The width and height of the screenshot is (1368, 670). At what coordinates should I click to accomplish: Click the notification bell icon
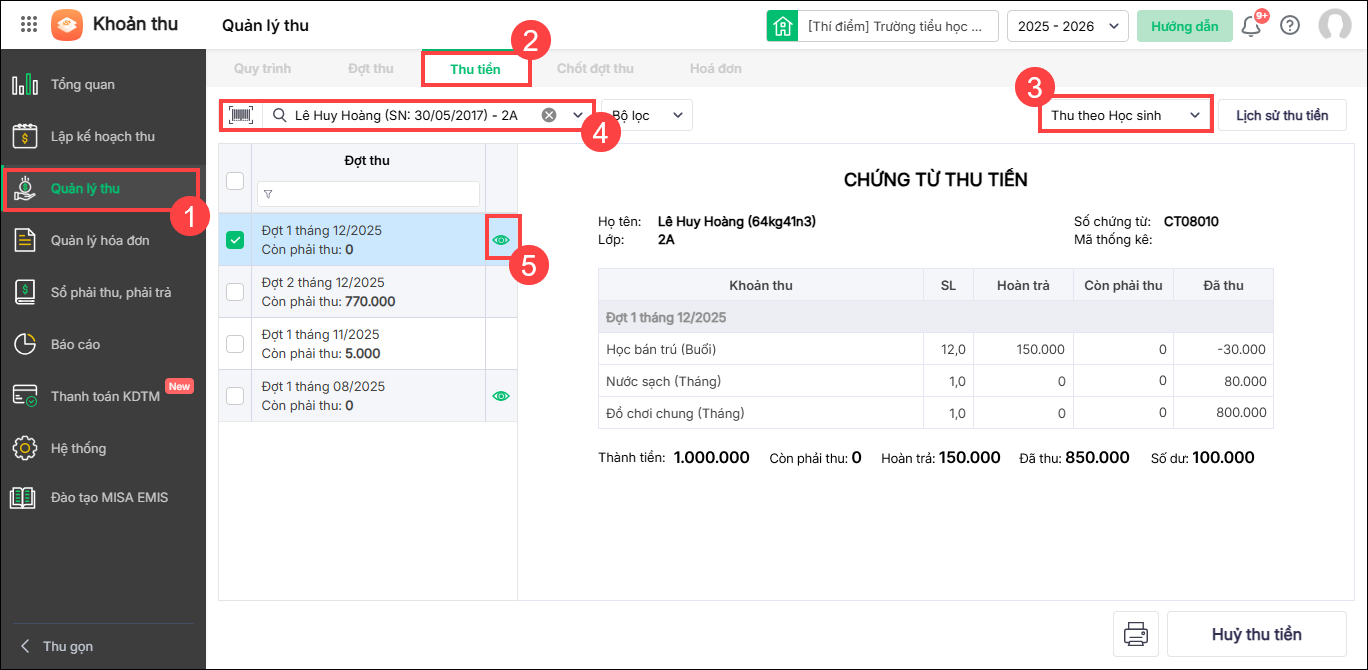click(x=1250, y=26)
